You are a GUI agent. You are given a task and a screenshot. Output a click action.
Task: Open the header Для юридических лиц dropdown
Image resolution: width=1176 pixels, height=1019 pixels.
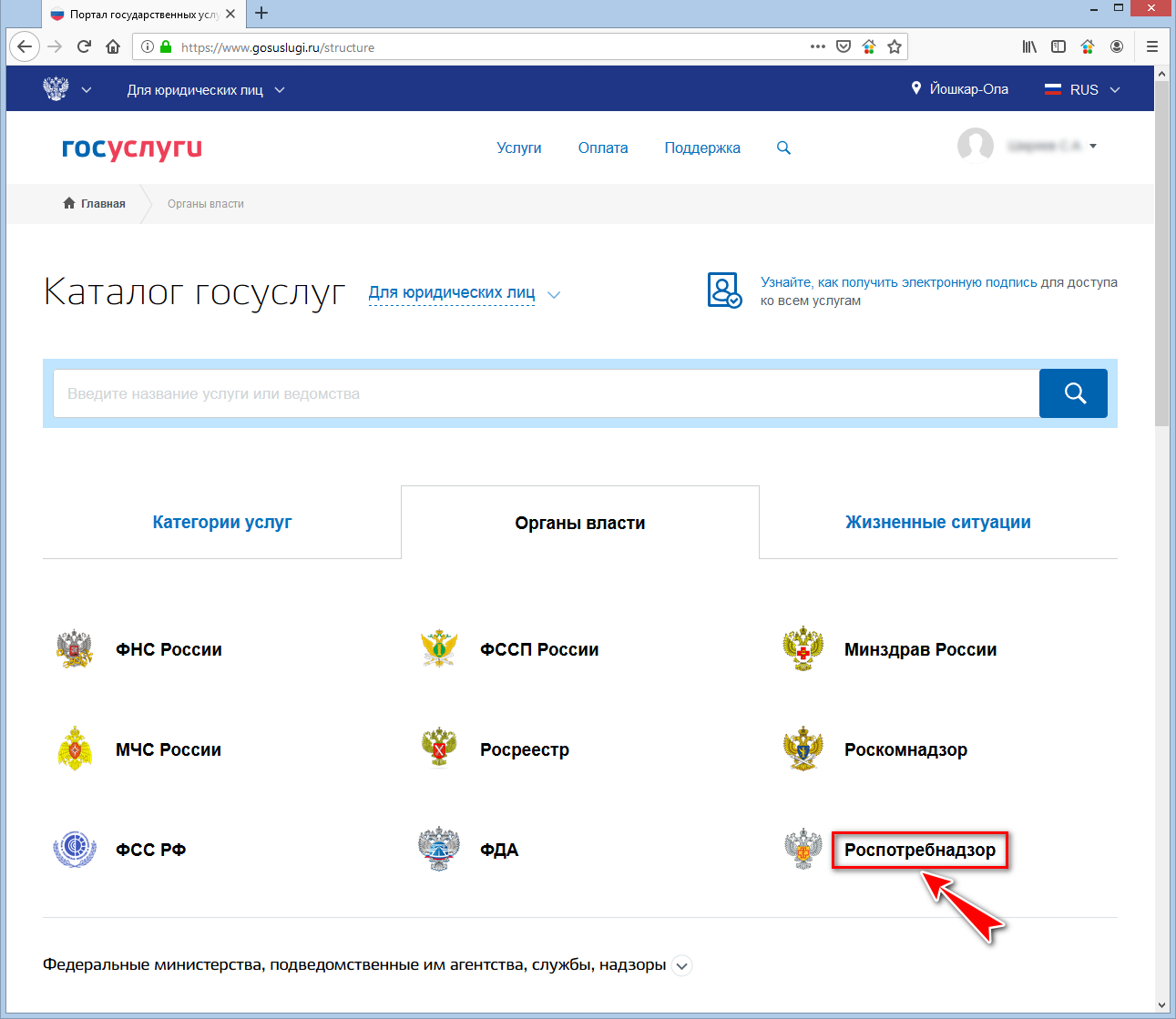click(x=206, y=89)
